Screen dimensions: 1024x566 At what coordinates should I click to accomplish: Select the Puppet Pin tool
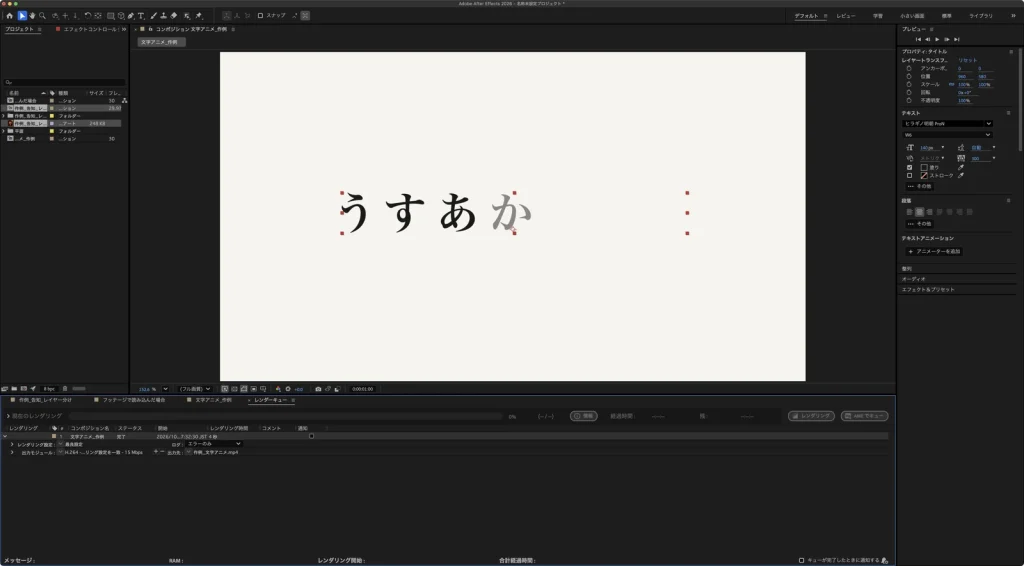point(199,16)
